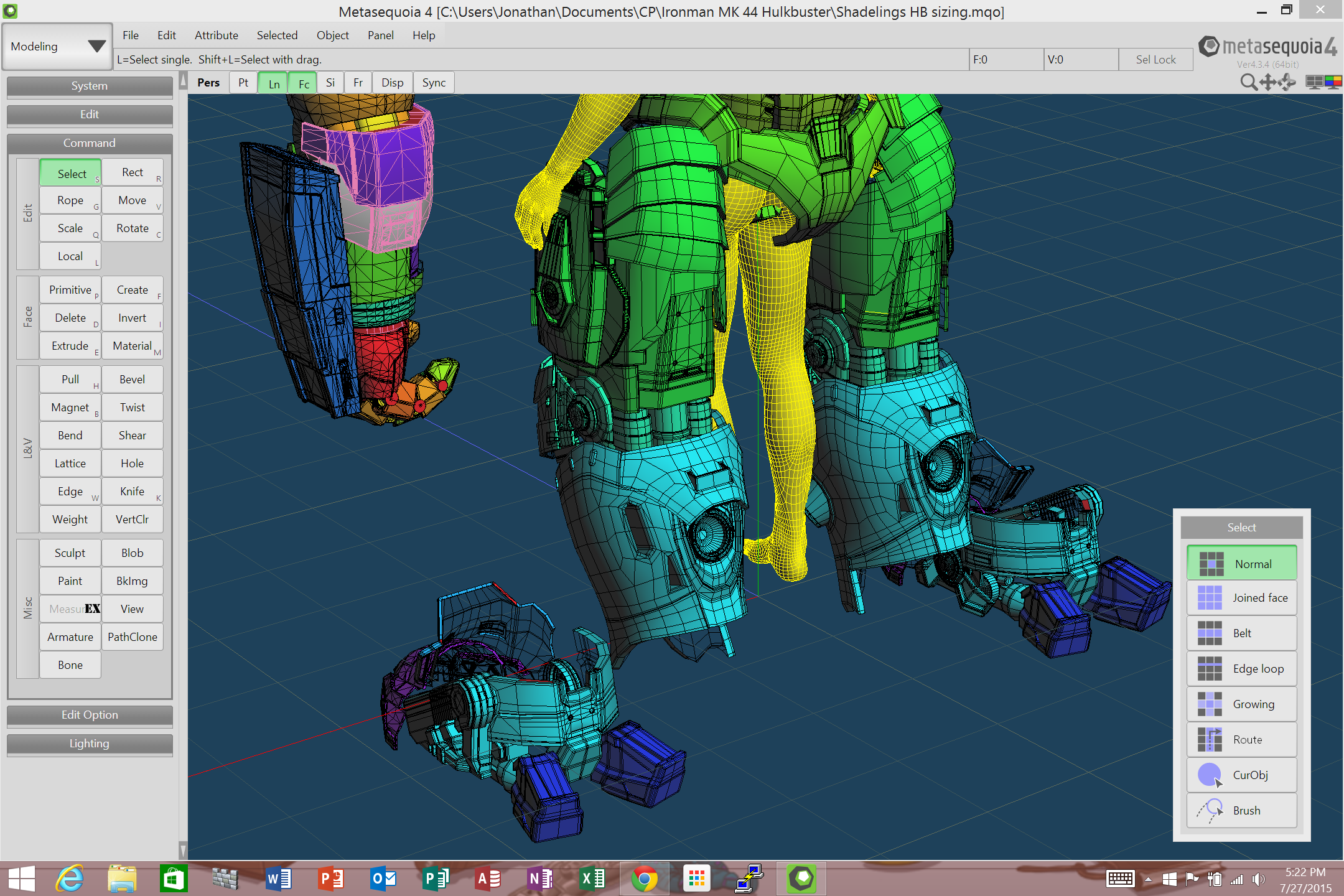Screen dimensions: 1344x896
Task: Open the Attribute menu
Action: [217, 35]
